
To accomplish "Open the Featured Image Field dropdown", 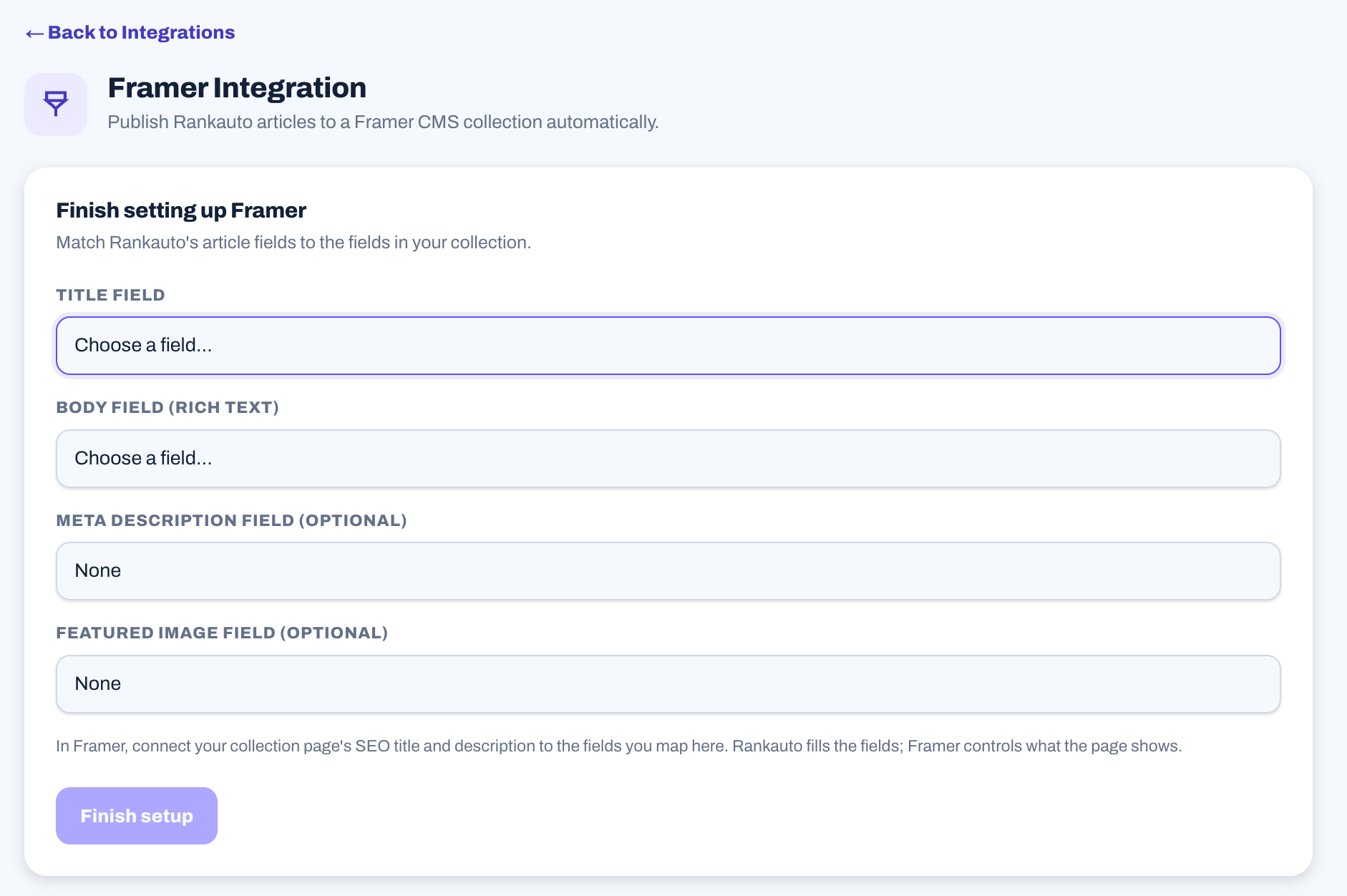I will 668,684.
